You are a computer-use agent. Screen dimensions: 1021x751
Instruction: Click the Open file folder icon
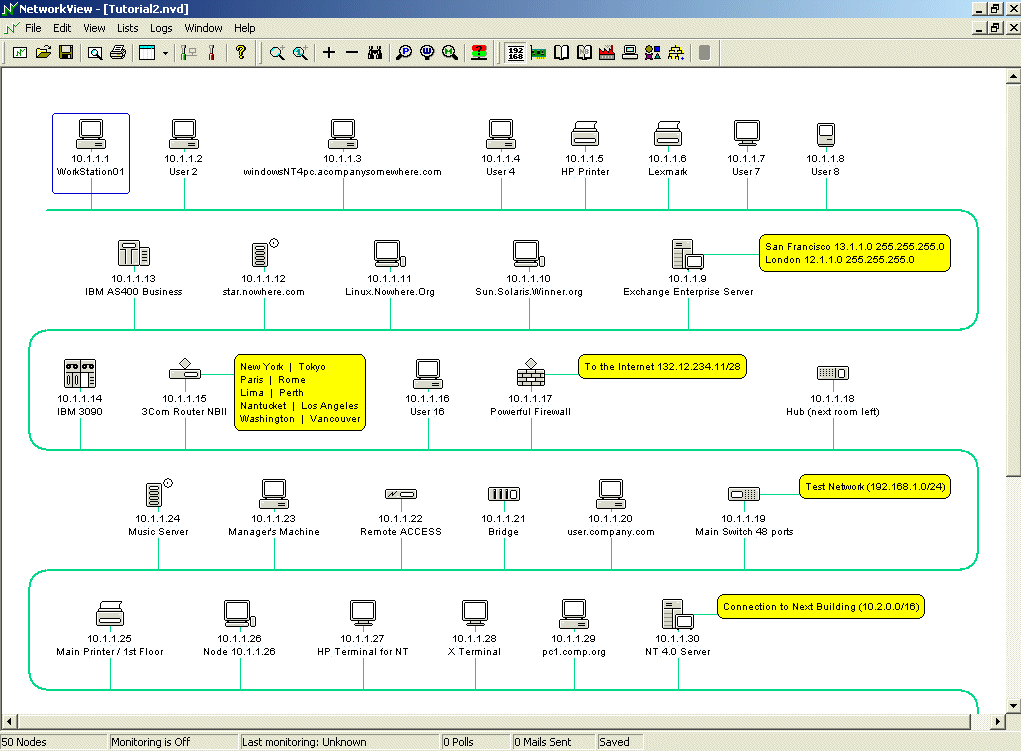click(43, 53)
